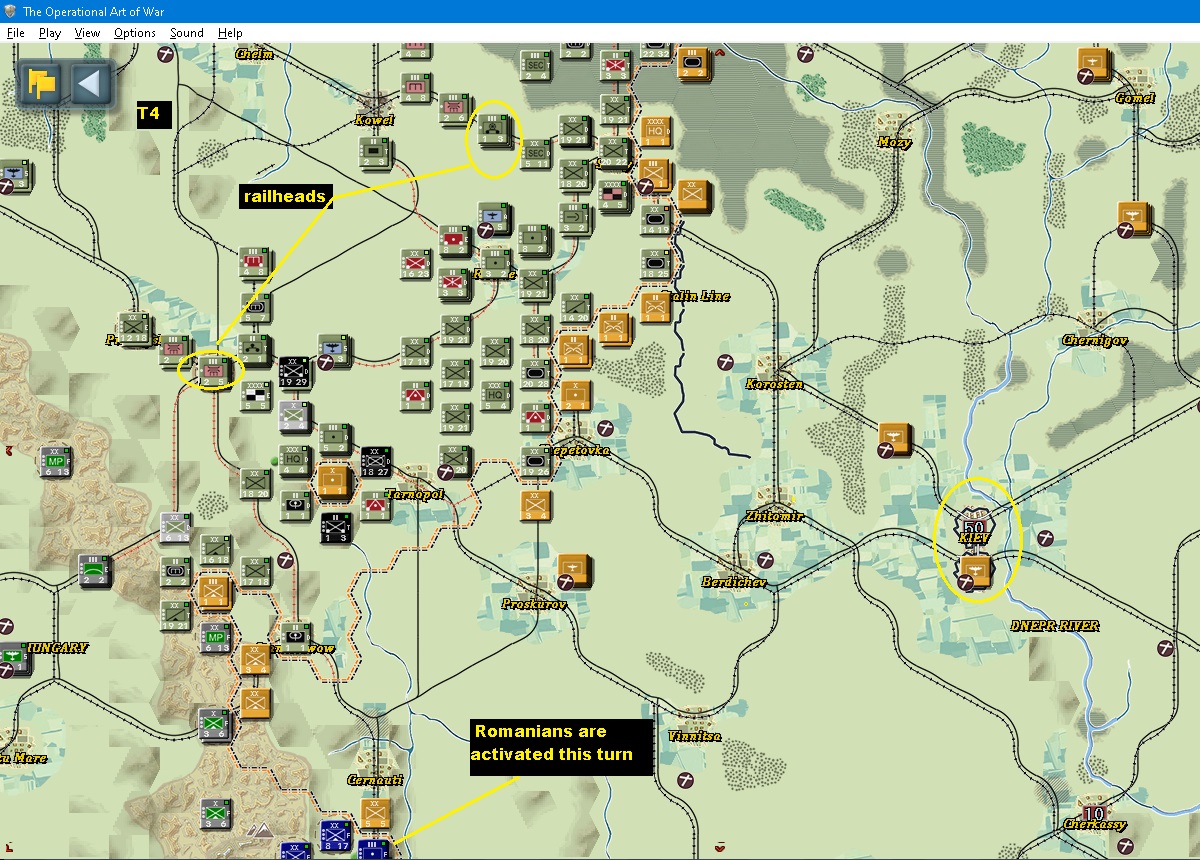Click the Chernigov city label
The height and width of the screenshot is (860, 1200).
(1095, 340)
